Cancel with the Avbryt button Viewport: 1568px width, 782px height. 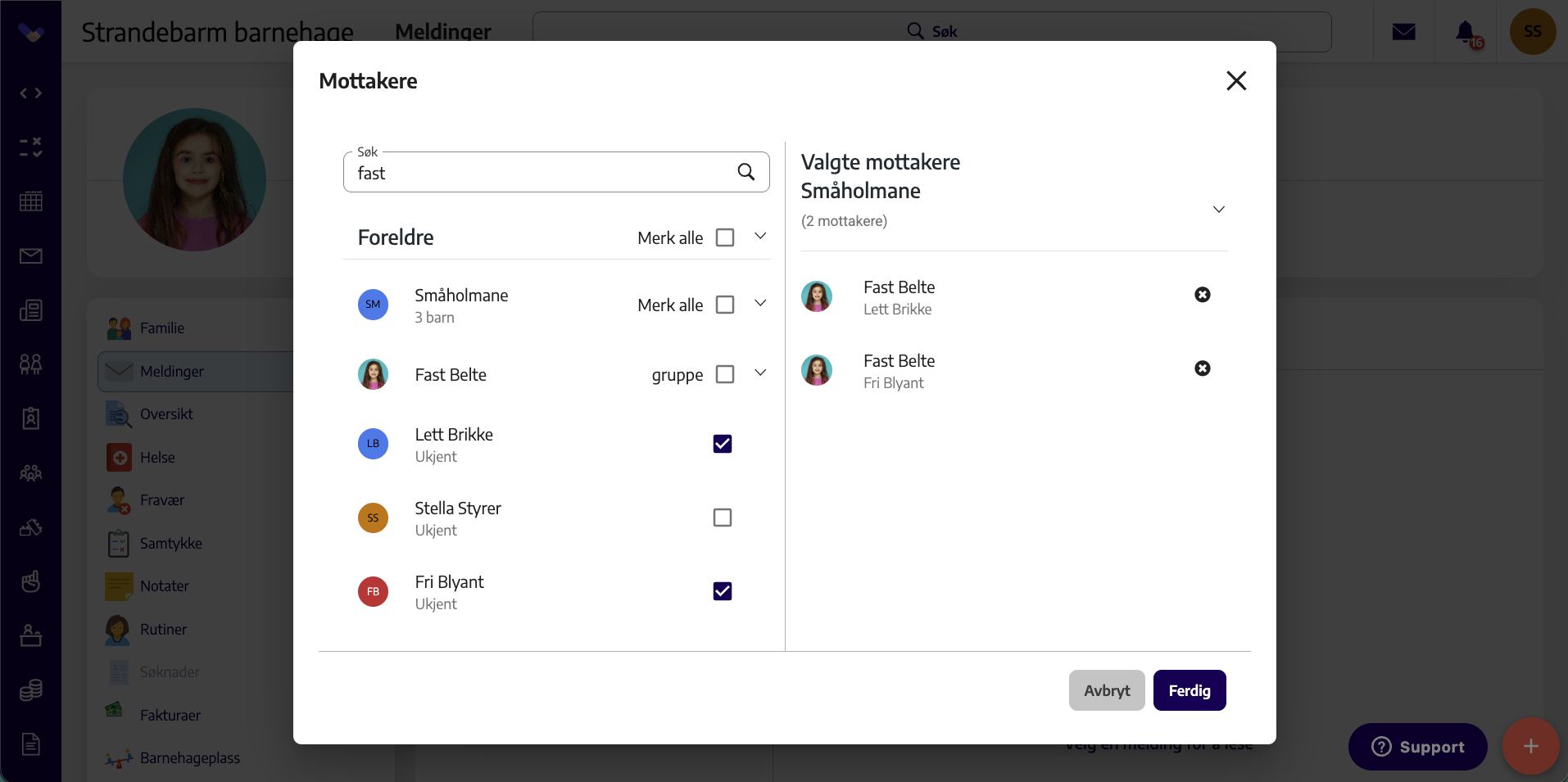click(1107, 690)
